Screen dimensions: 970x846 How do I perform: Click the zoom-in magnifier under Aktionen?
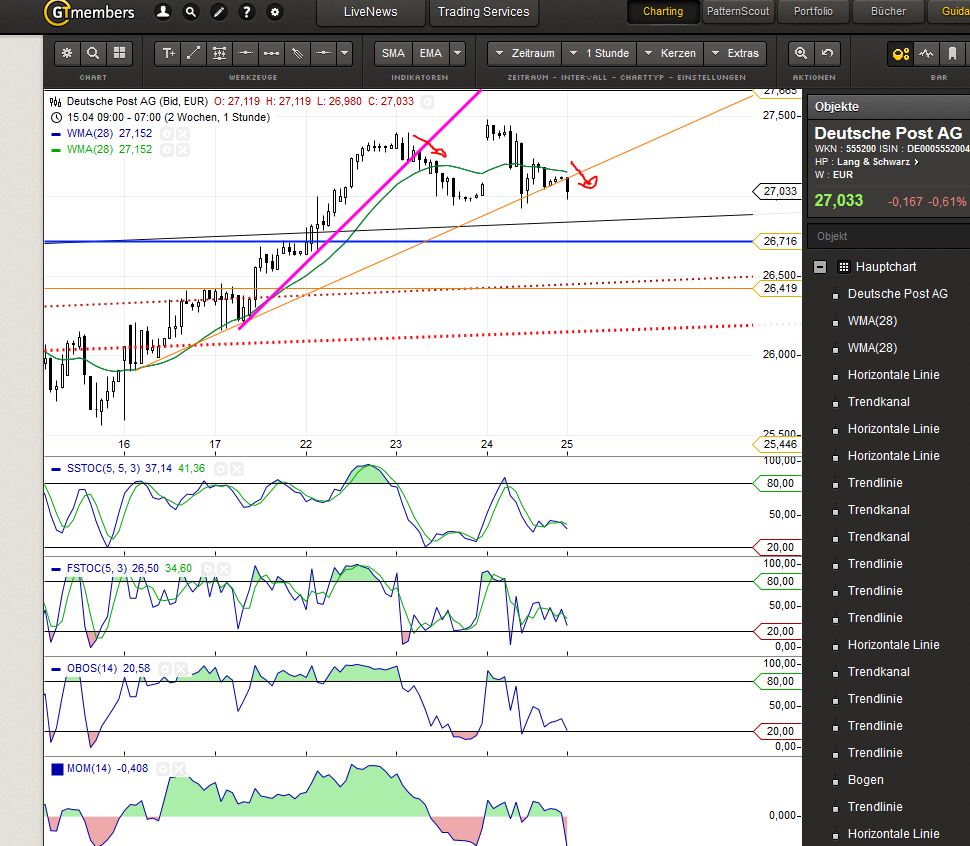800,53
